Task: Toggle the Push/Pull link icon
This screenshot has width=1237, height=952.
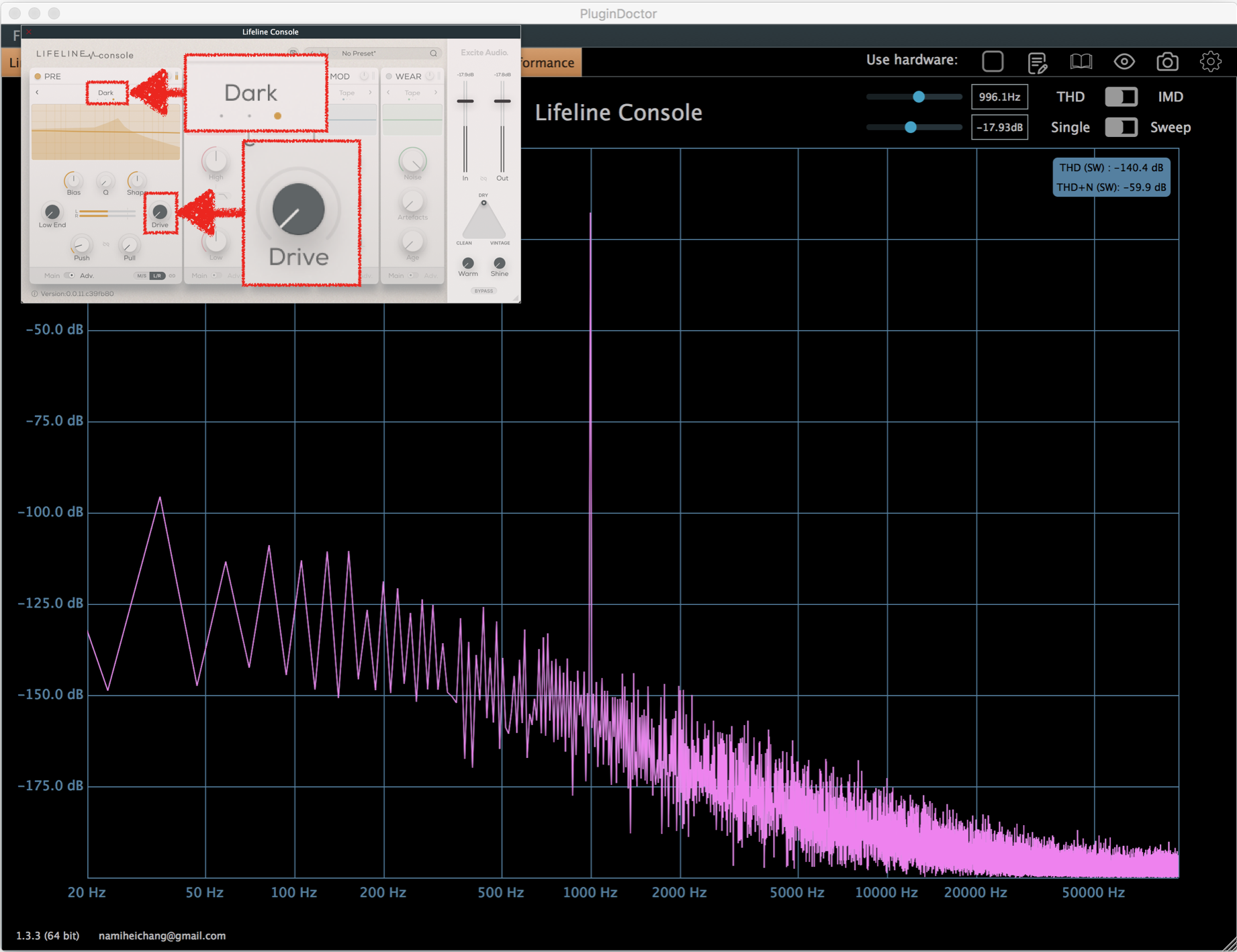Action: point(106,244)
